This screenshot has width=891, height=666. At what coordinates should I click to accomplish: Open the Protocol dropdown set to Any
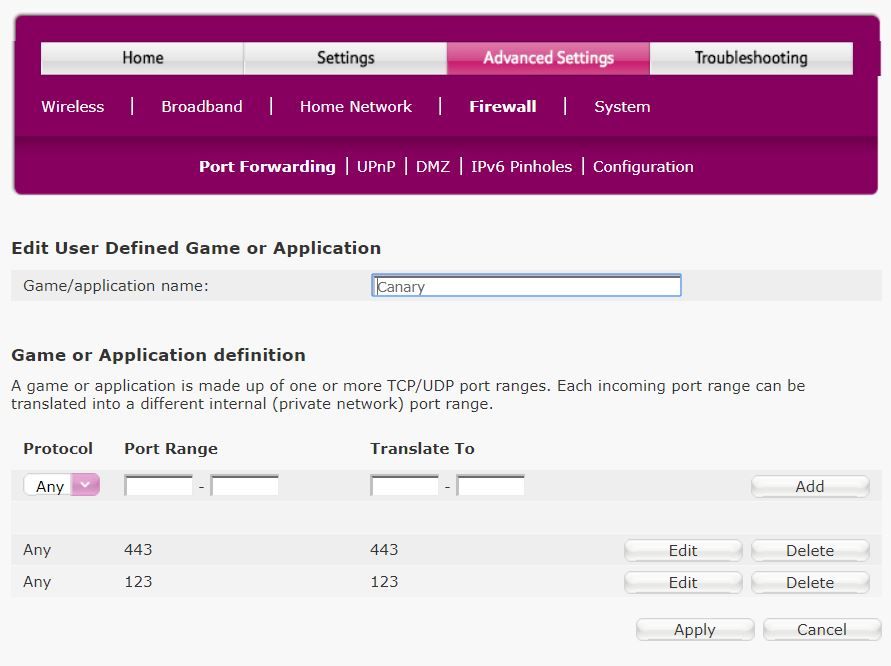pos(61,486)
